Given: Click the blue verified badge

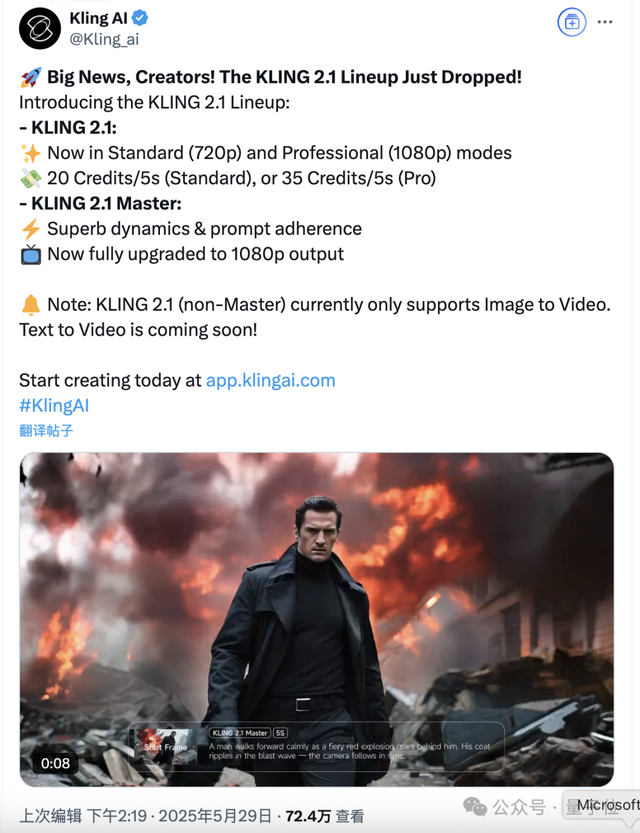Looking at the screenshot, I should point(142,18).
